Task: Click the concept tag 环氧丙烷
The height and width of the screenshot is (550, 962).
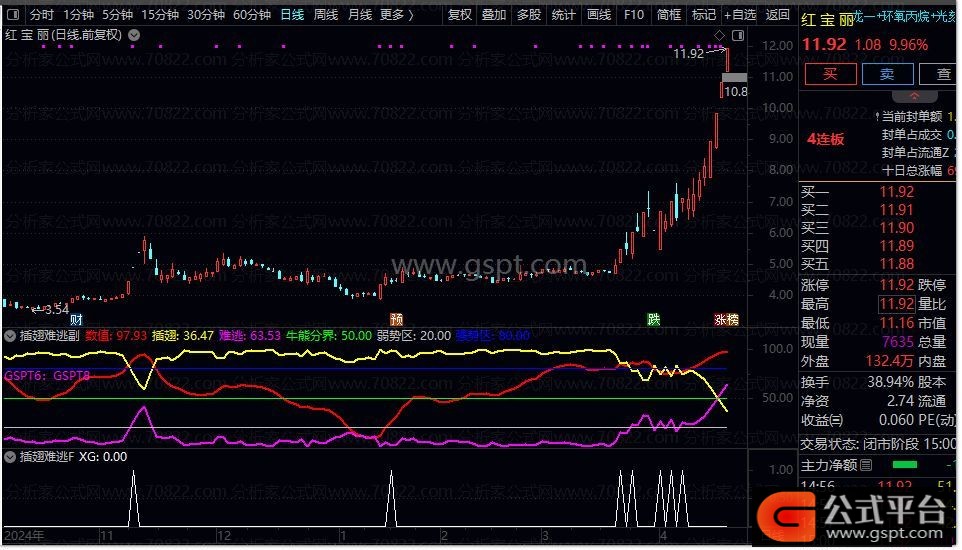Action: [x=903, y=17]
